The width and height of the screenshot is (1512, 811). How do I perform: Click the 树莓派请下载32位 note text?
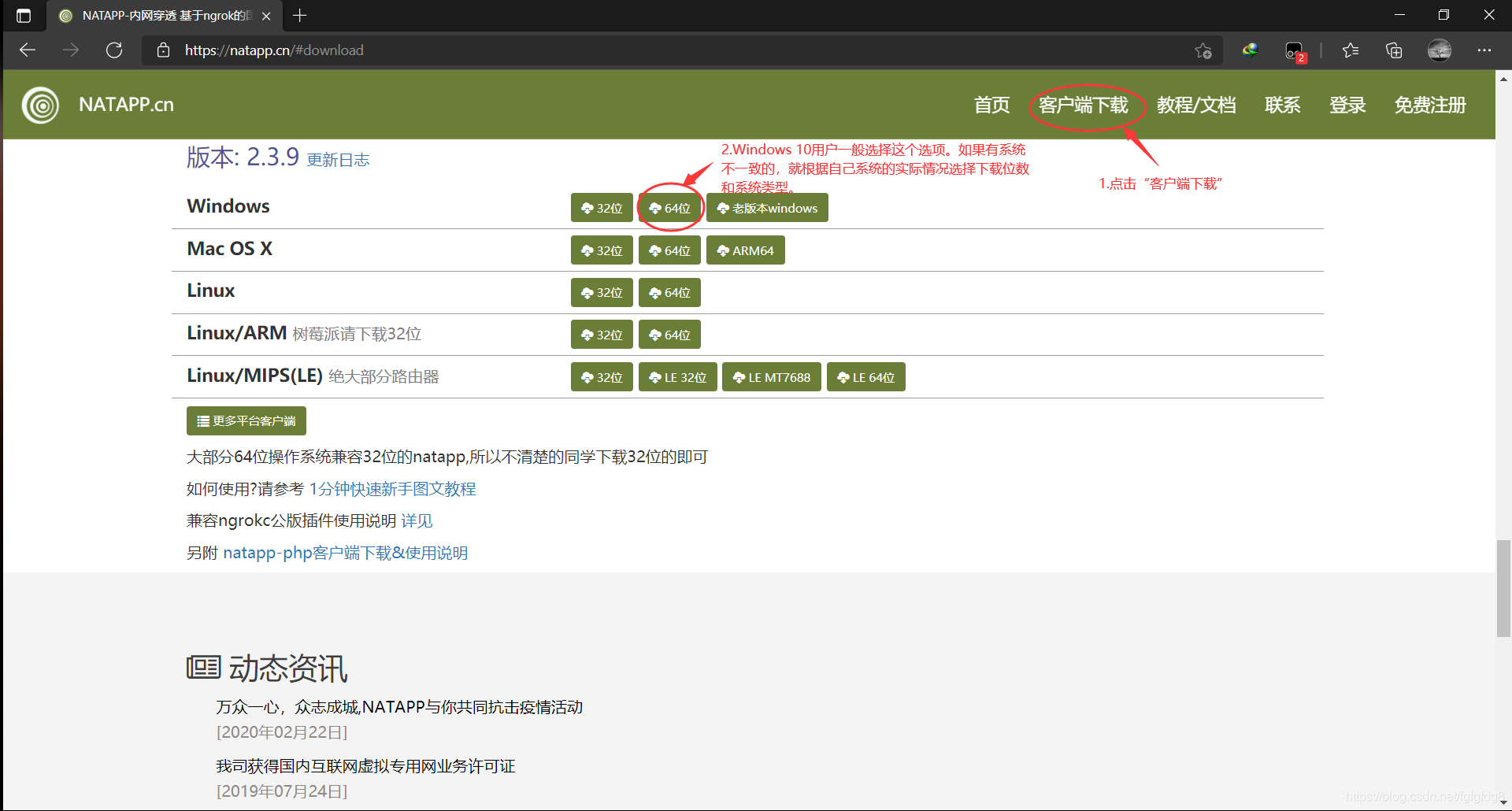pos(357,334)
